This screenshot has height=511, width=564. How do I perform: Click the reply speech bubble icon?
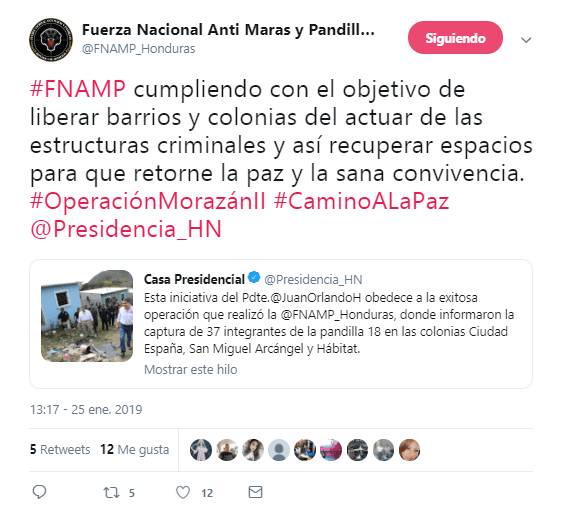[39, 492]
